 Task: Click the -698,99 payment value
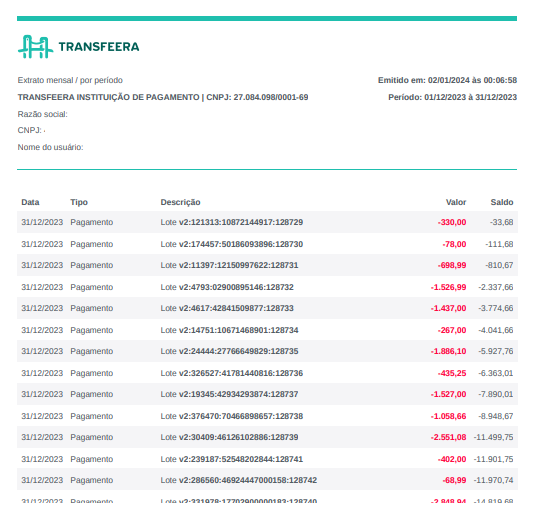coord(452,265)
